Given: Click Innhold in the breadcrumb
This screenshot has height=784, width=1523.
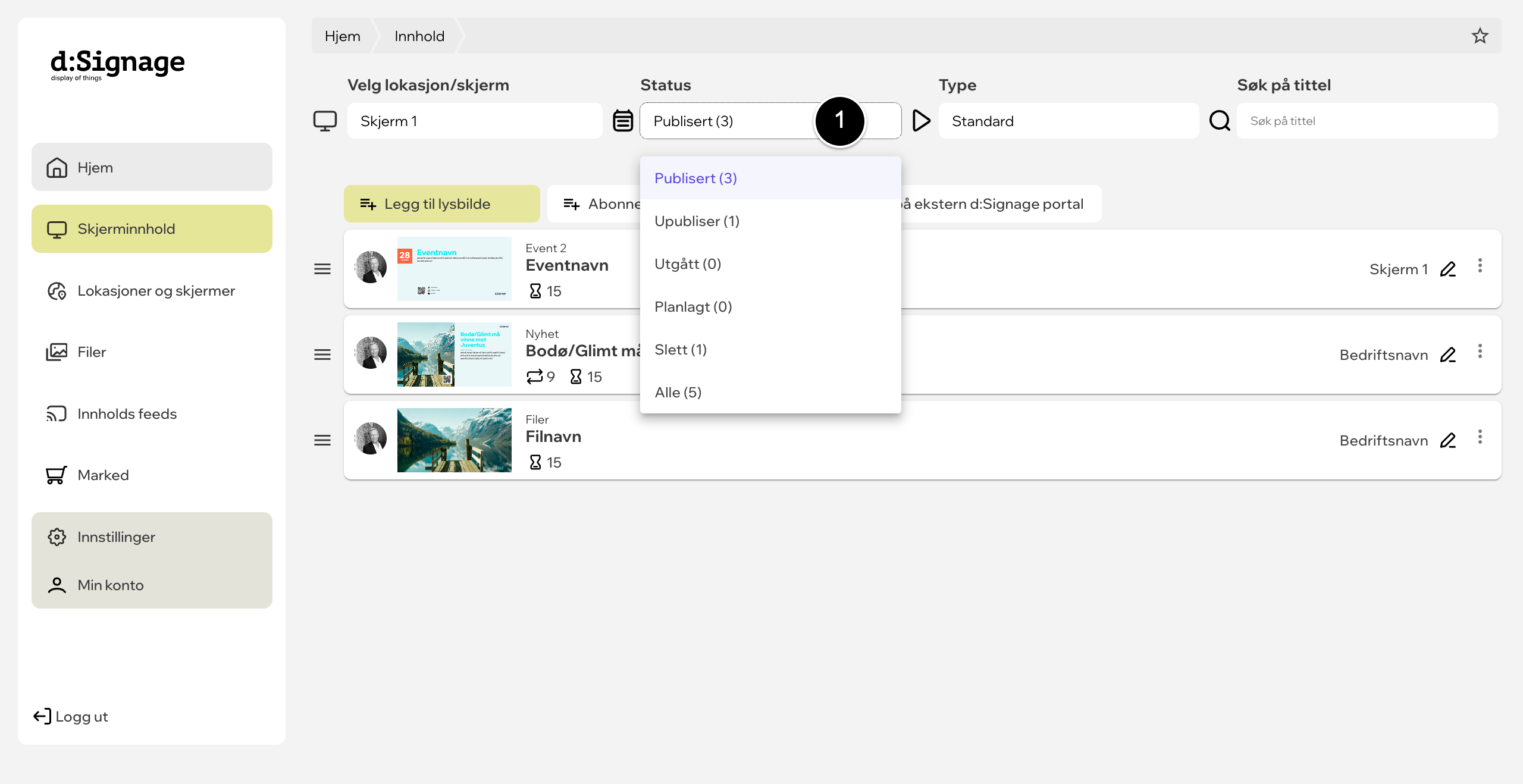Looking at the screenshot, I should [419, 36].
